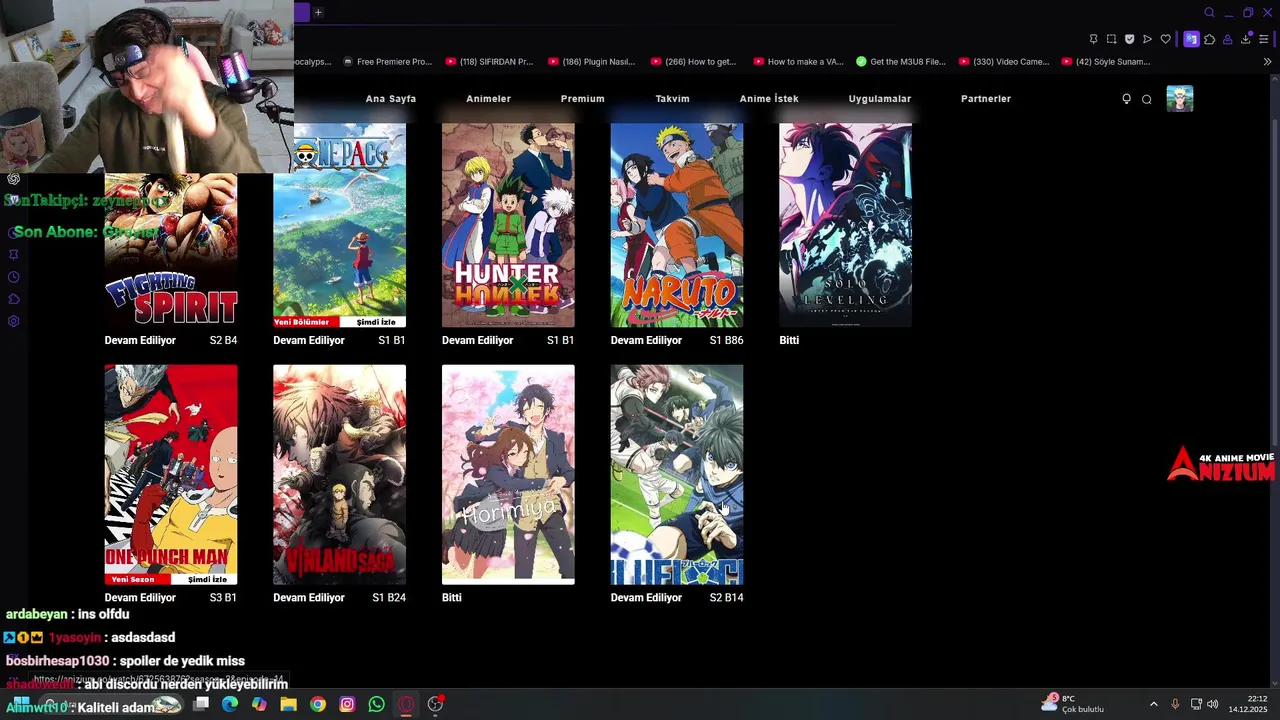The width and height of the screenshot is (1280, 720).
Task: Open OBS Studio from taskbar
Action: click(x=435, y=704)
